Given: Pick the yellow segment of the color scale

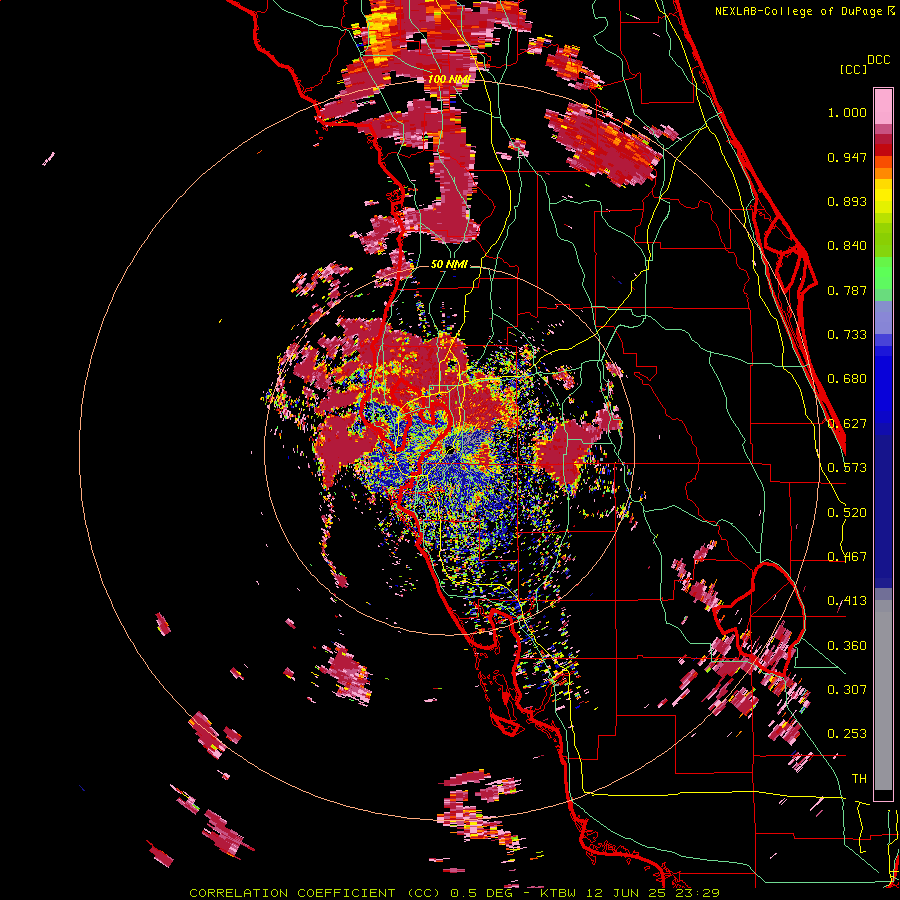Looking at the screenshot, I should (x=883, y=196).
